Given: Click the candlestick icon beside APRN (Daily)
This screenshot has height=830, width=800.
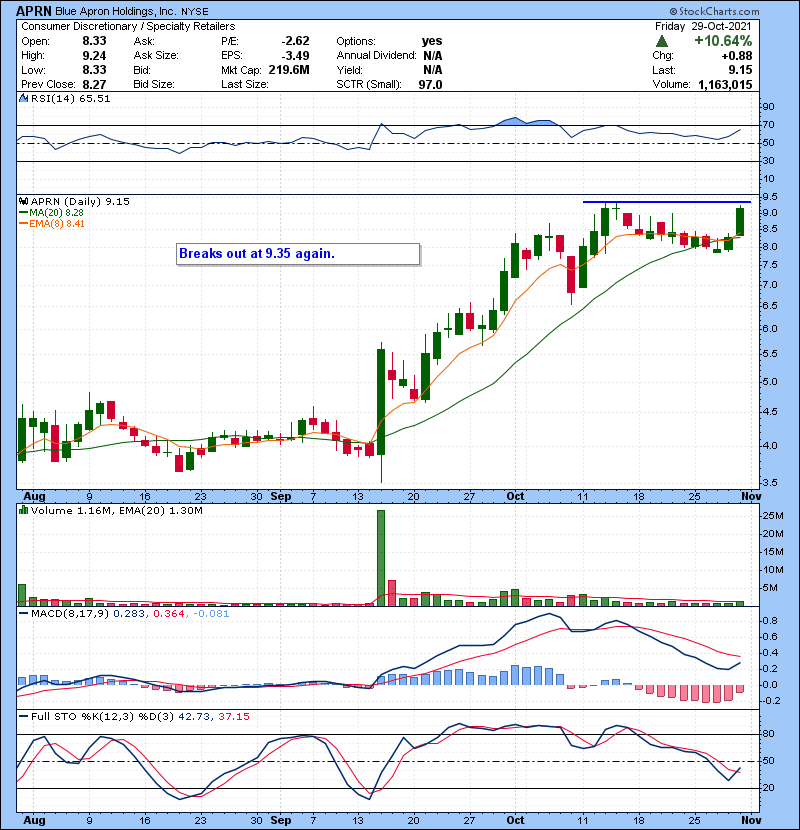Looking at the screenshot, I should pos(23,201).
